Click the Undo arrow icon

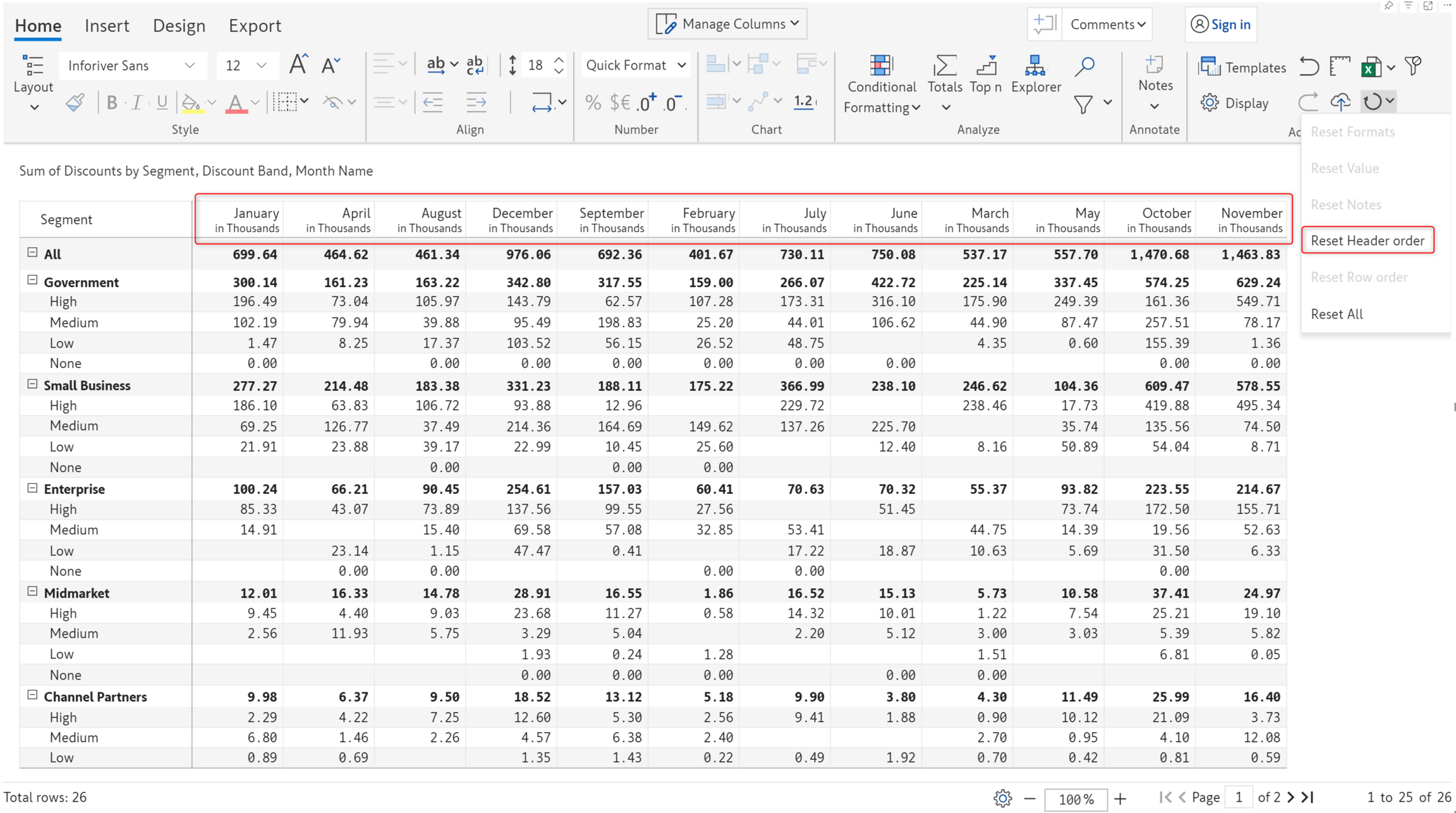click(x=1309, y=67)
